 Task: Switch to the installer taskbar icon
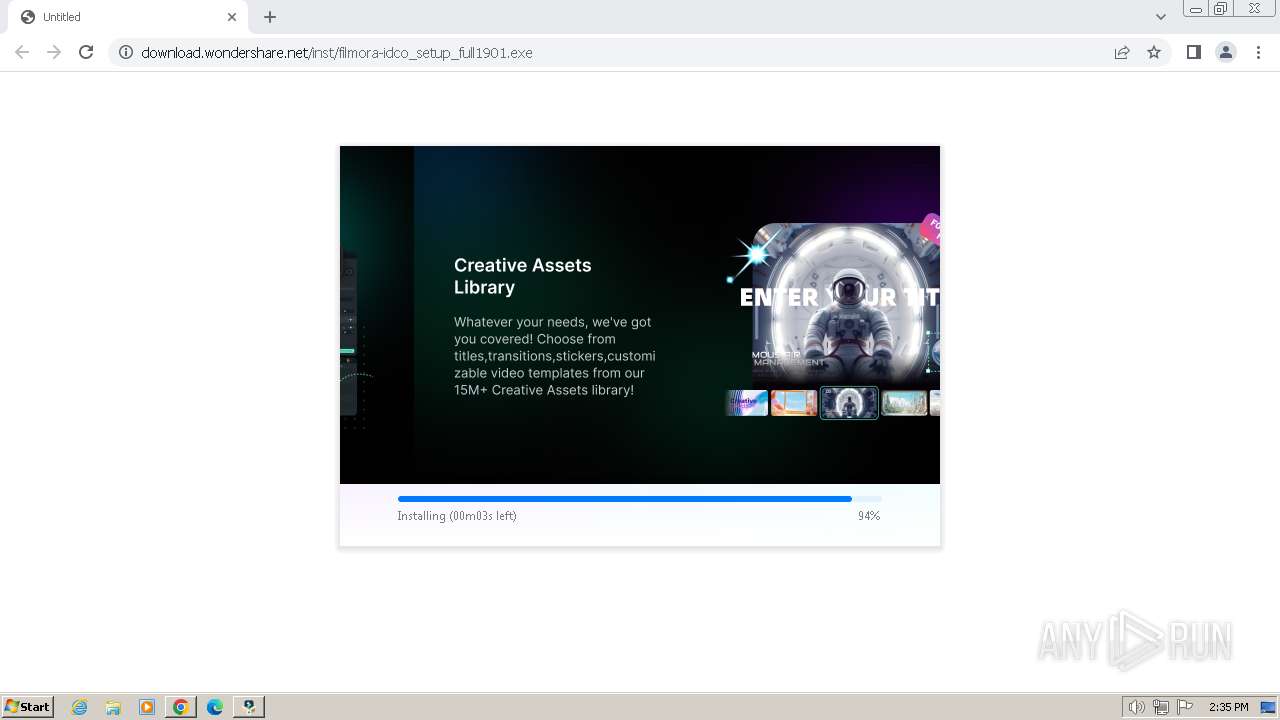[249, 707]
